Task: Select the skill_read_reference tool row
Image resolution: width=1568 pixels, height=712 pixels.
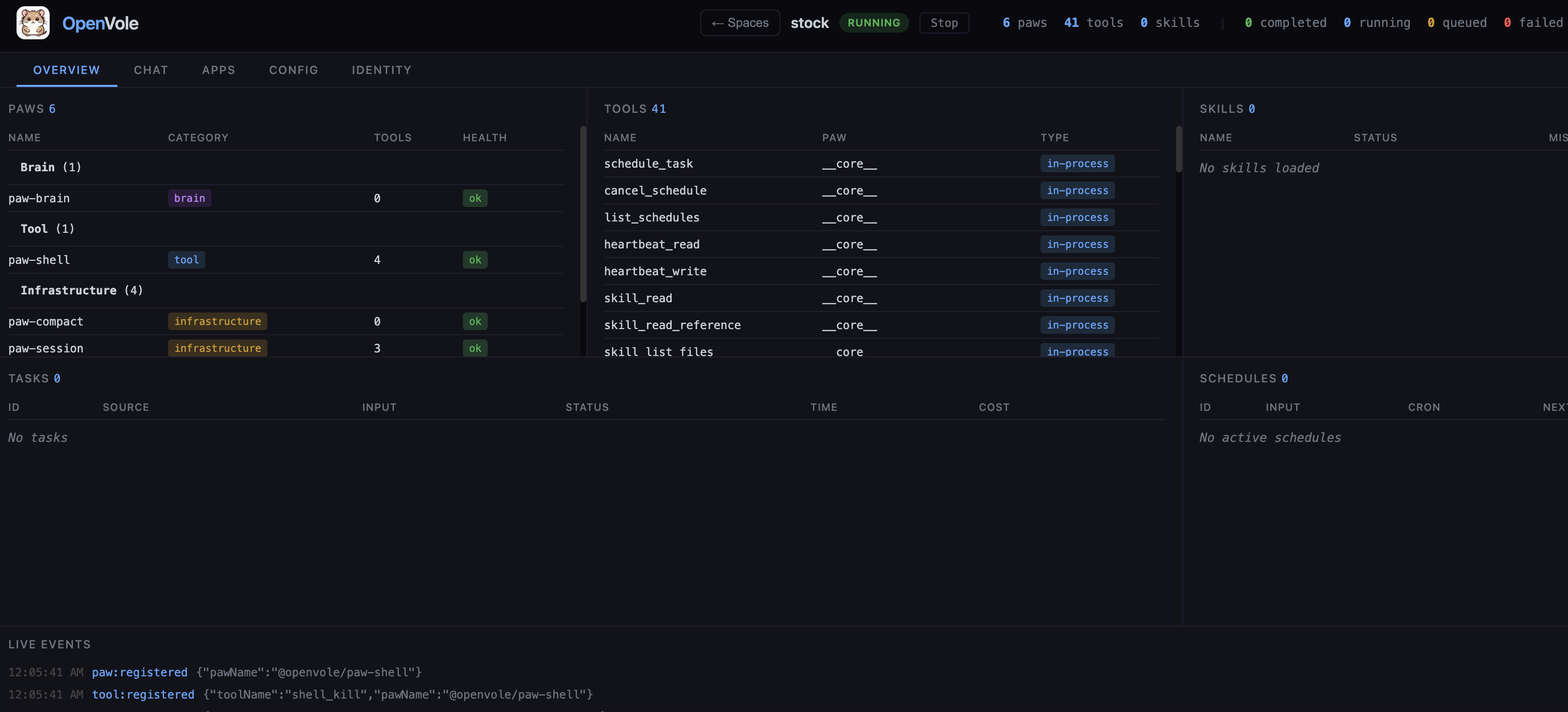Action: tap(881, 324)
